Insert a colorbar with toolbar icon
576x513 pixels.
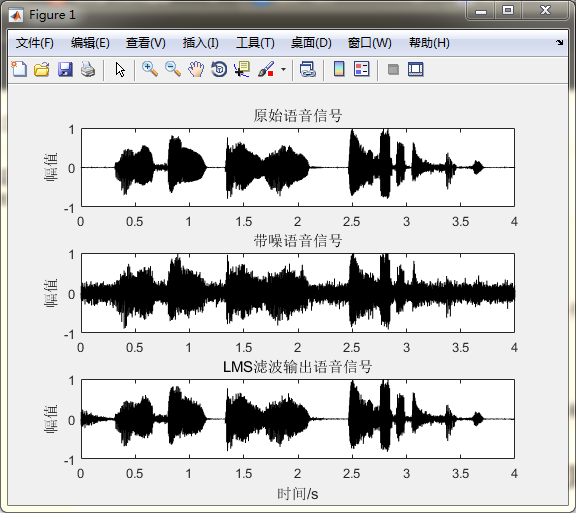click(339, 69)
